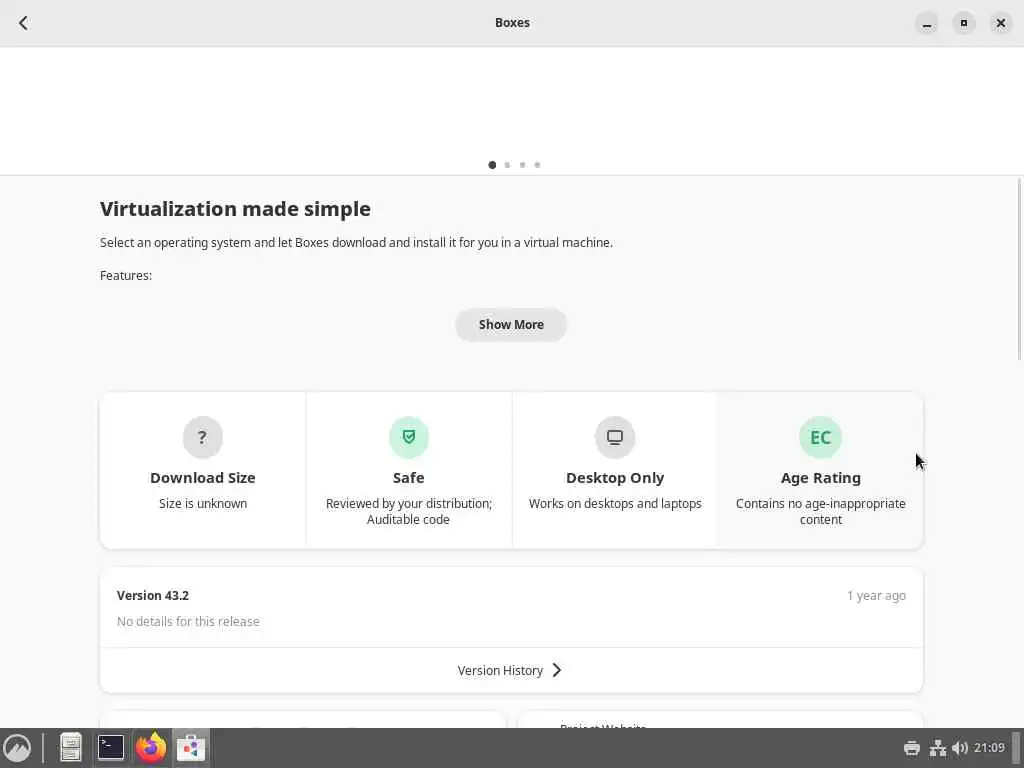Click the page vertical scrollbar

point(1020,268)
